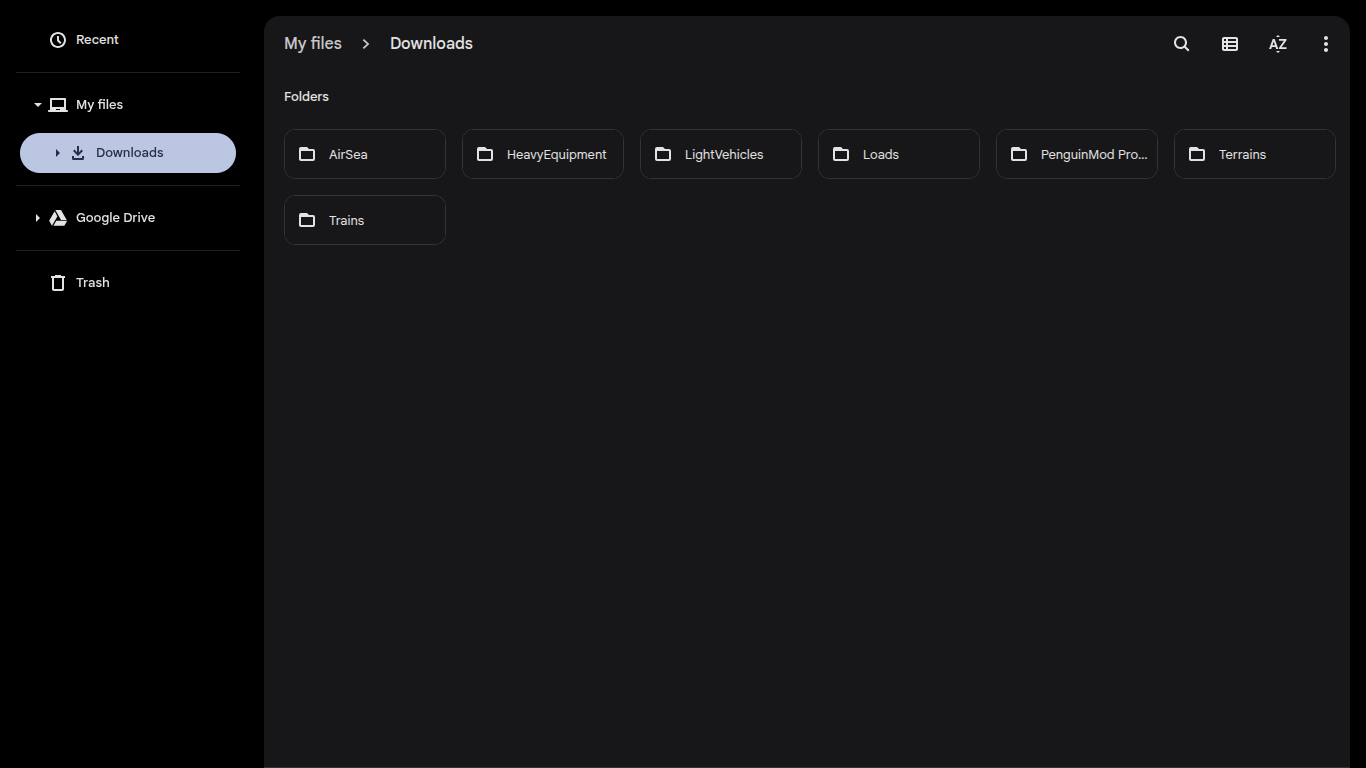Collapse the My files tree section
Viewport: 1366px width, 768px height.
(38, 105)
